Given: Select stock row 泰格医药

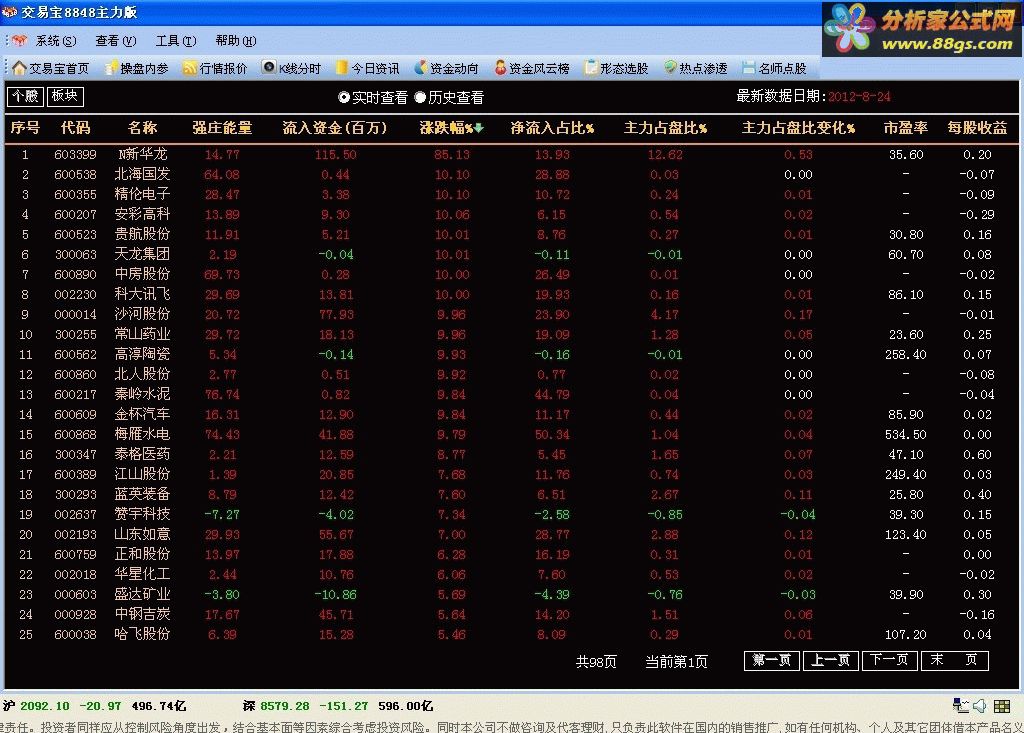Looking at the screenshot, I should [x=511, y=454].
